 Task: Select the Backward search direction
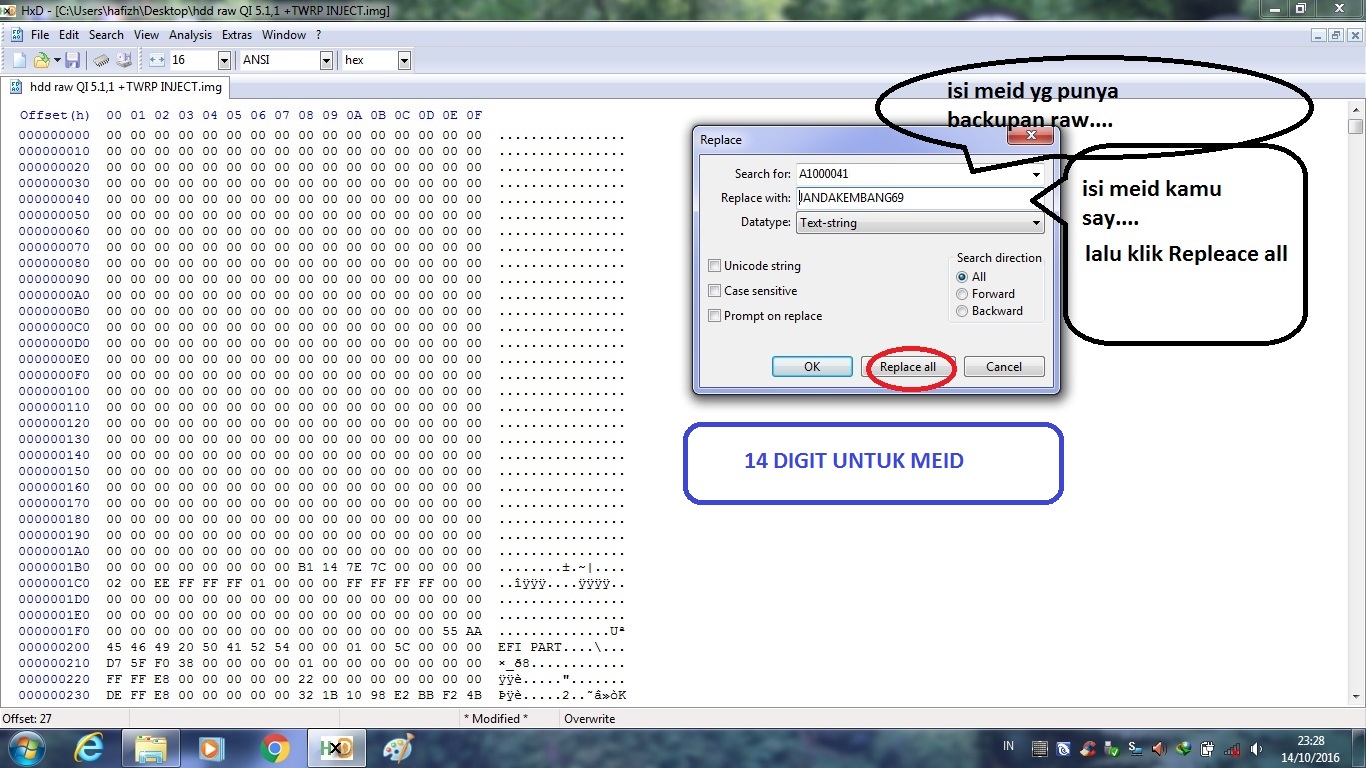[962, 311]
